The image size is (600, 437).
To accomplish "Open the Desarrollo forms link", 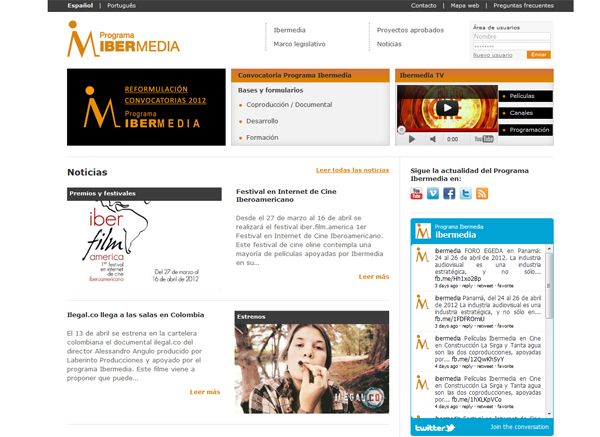I will [262, 121].
